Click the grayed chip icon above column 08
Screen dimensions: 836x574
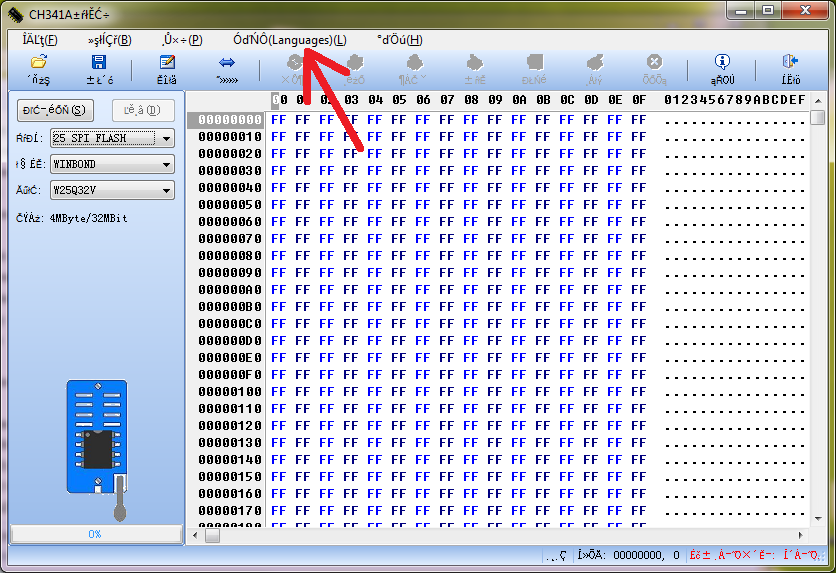click(474, 63)
